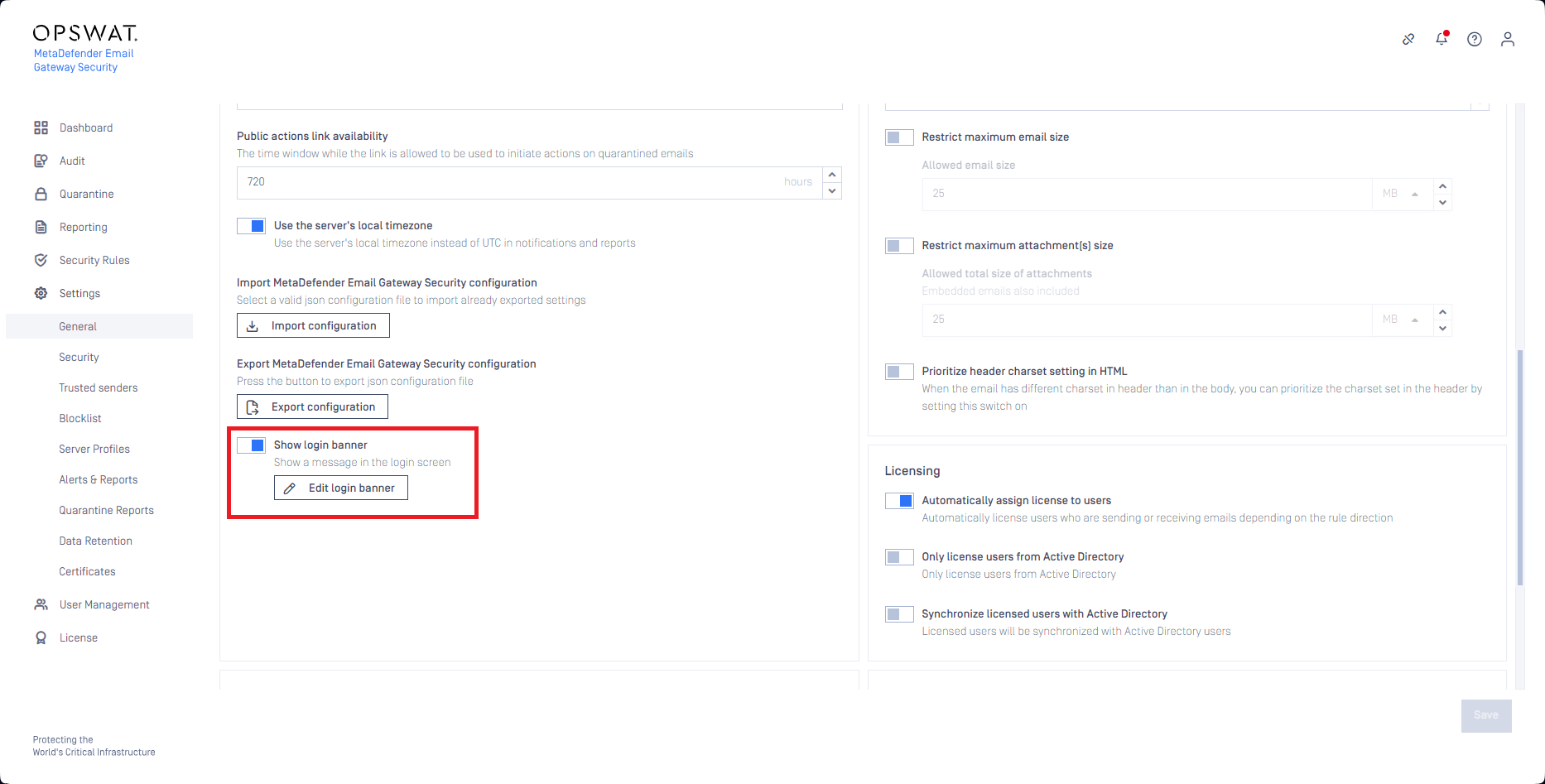Screen dimensions: 1545x784
Task: Decrease public actions link hours value
Action: (x=832, y=191)
